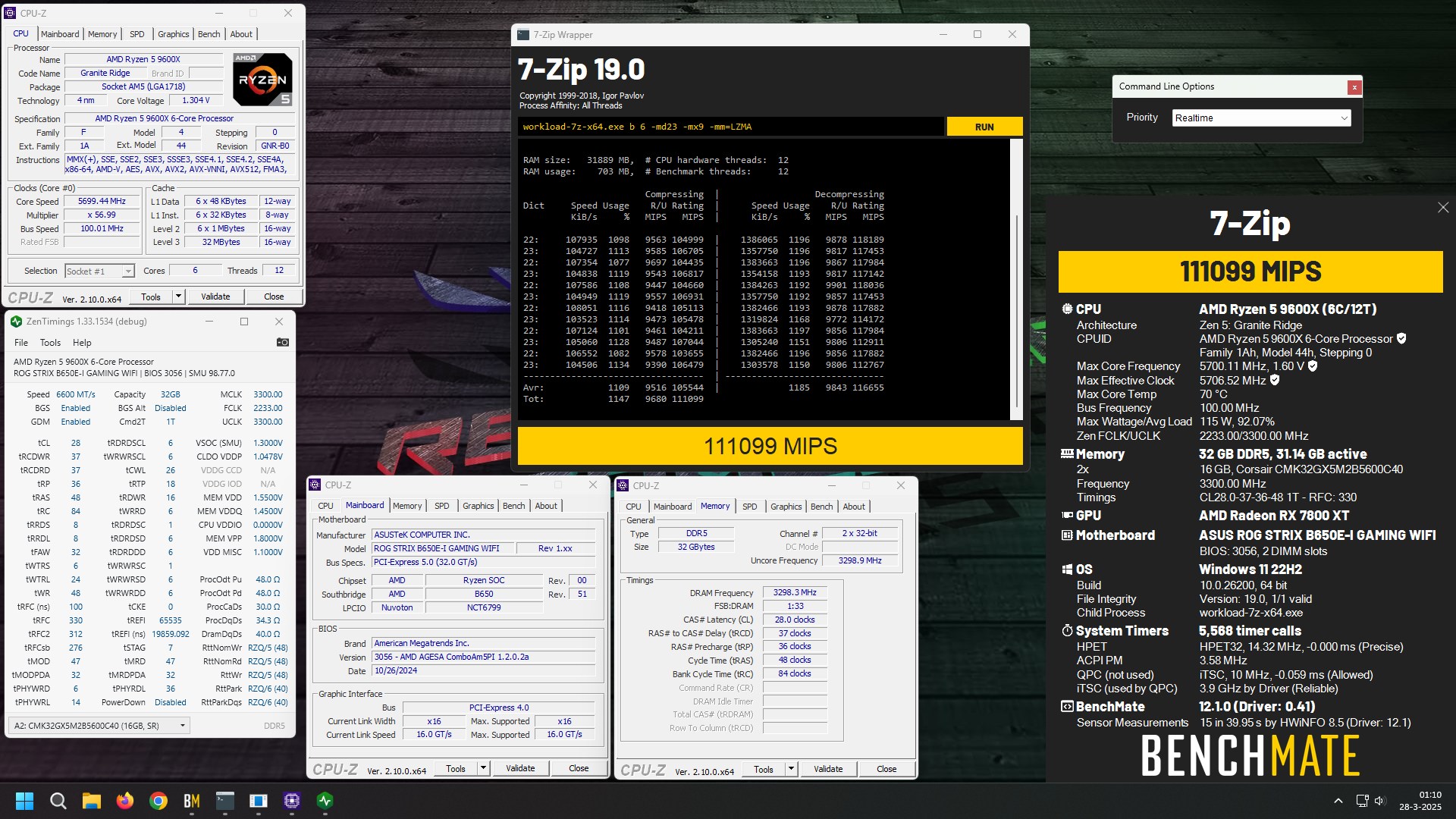Click Validate in top CPU-Z

pos(215,297)
